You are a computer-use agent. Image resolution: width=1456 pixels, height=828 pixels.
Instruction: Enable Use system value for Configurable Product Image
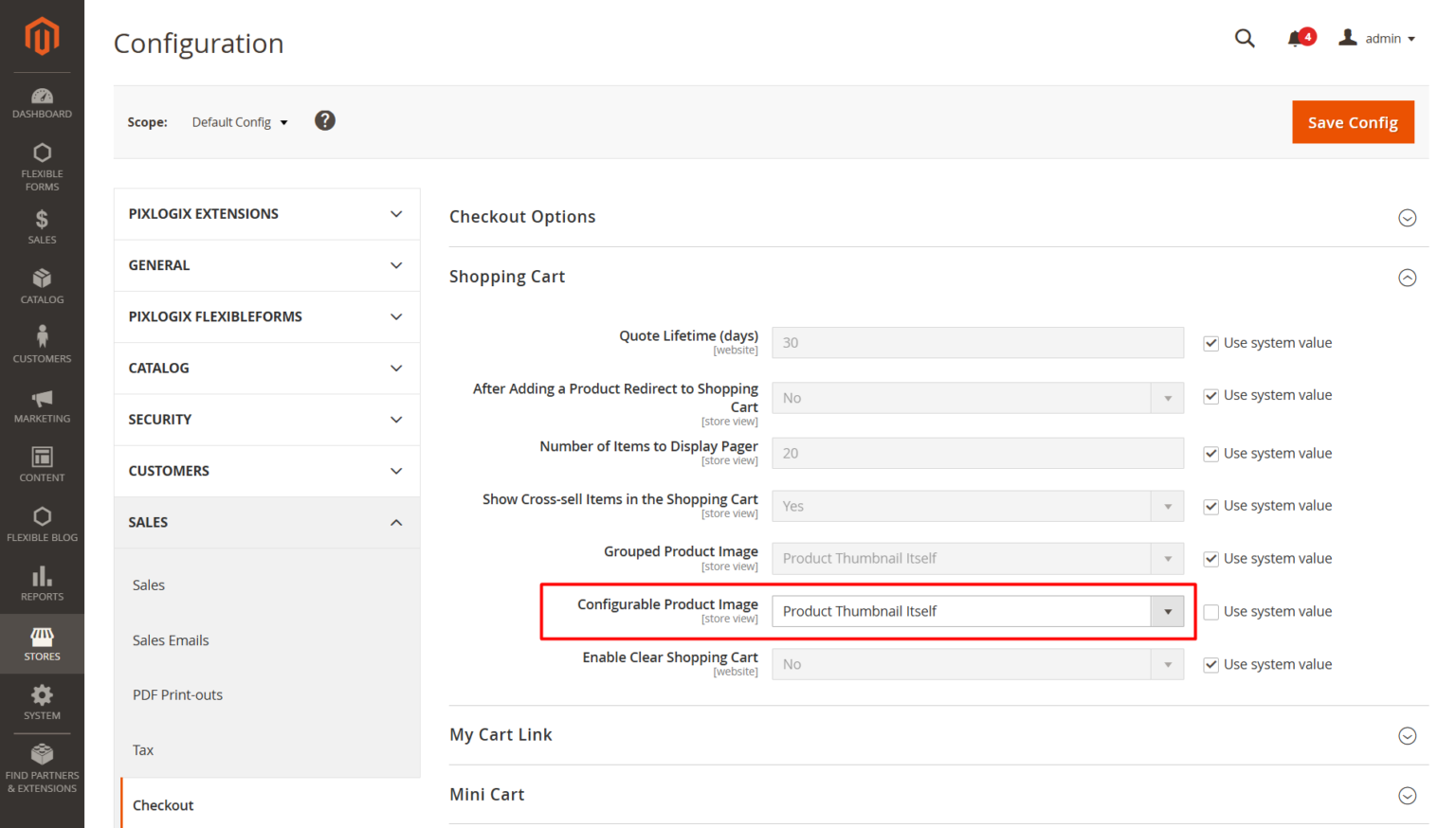[1210, 611]
